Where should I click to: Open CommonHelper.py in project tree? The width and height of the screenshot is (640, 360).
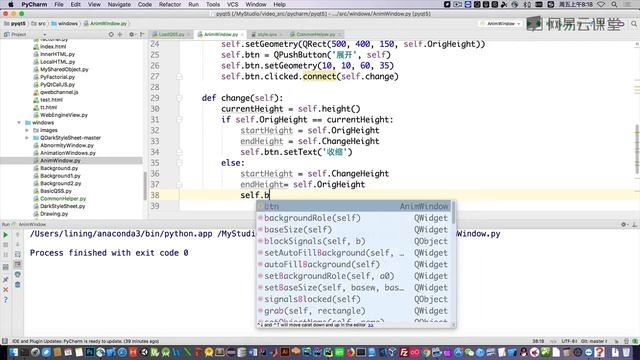pos(63,199)
